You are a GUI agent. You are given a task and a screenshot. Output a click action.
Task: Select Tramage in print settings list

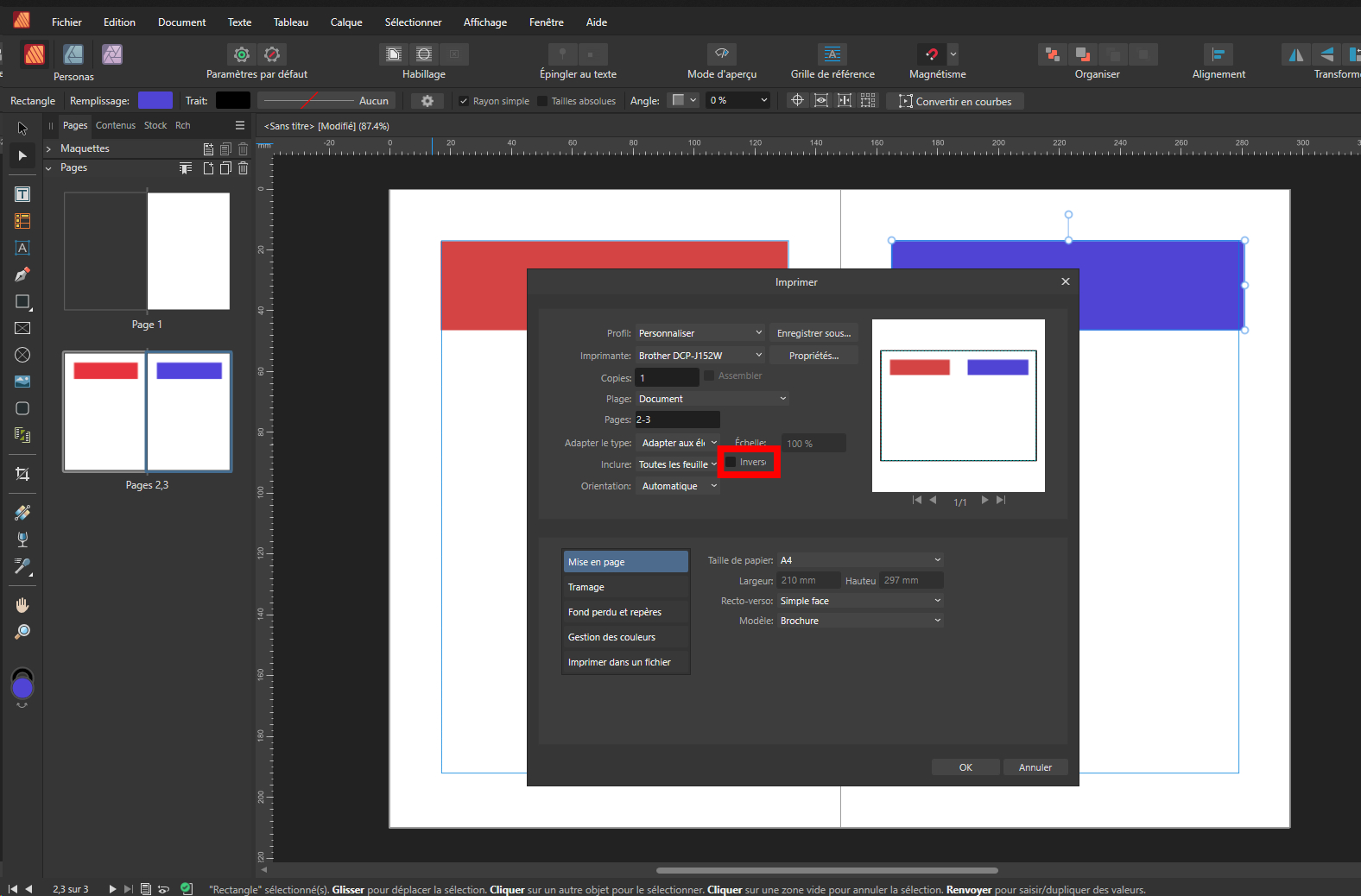click(x=626, y=587)
